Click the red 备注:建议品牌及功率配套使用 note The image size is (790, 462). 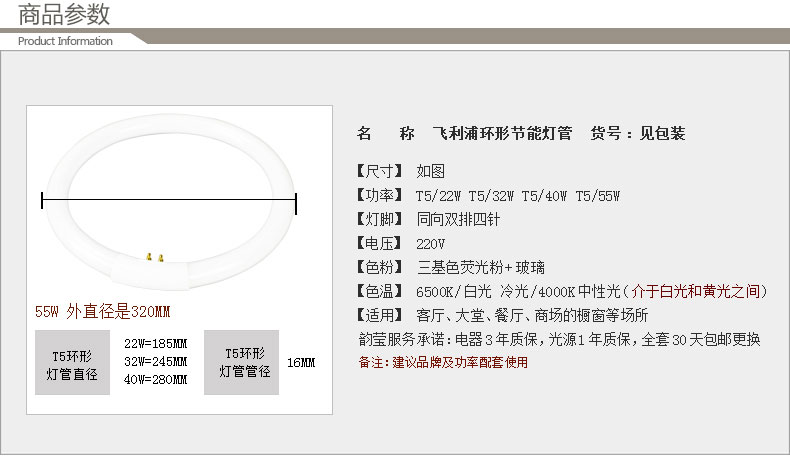443,362
